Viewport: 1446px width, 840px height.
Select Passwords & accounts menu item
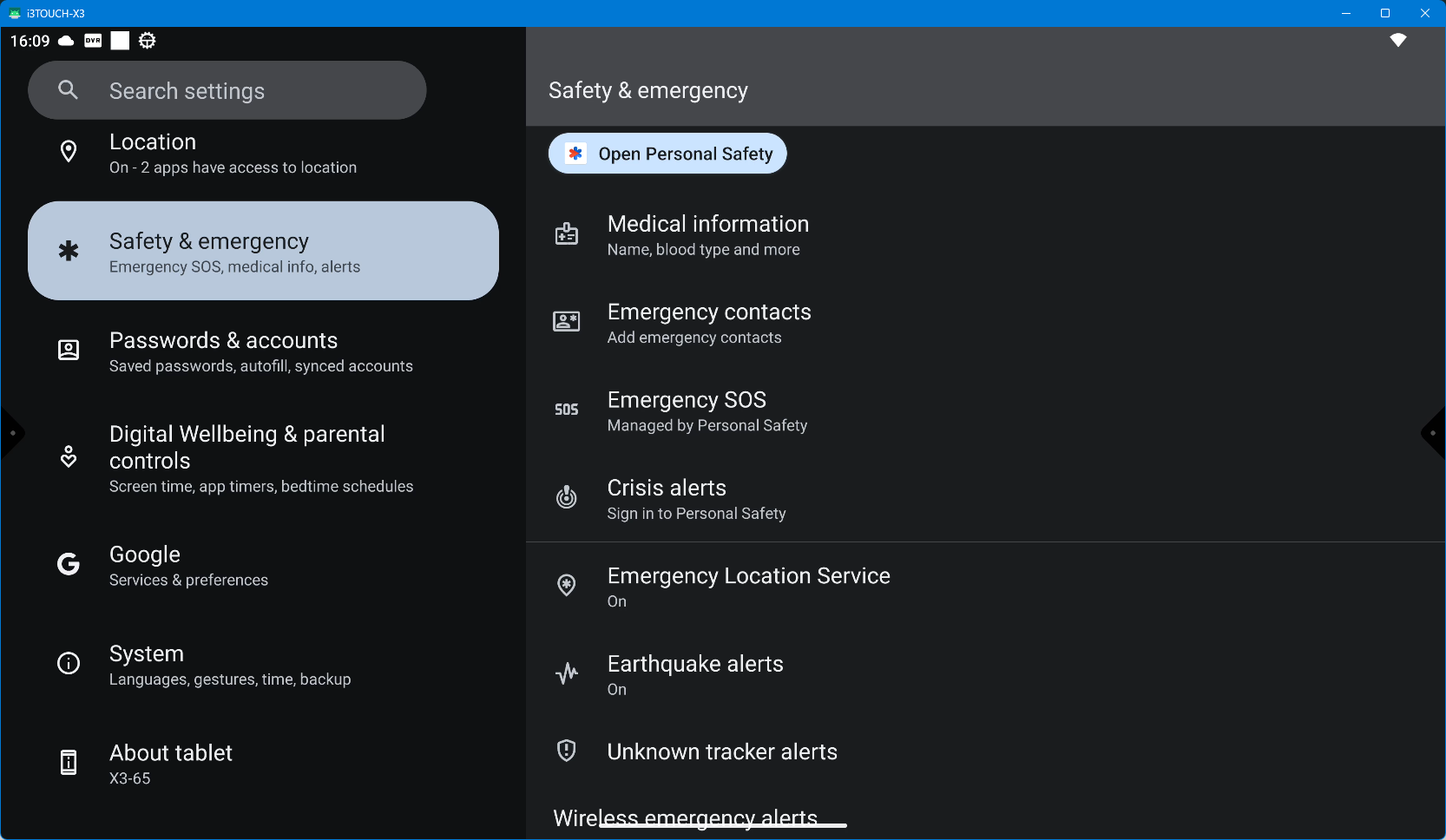(x=260, y=351)
